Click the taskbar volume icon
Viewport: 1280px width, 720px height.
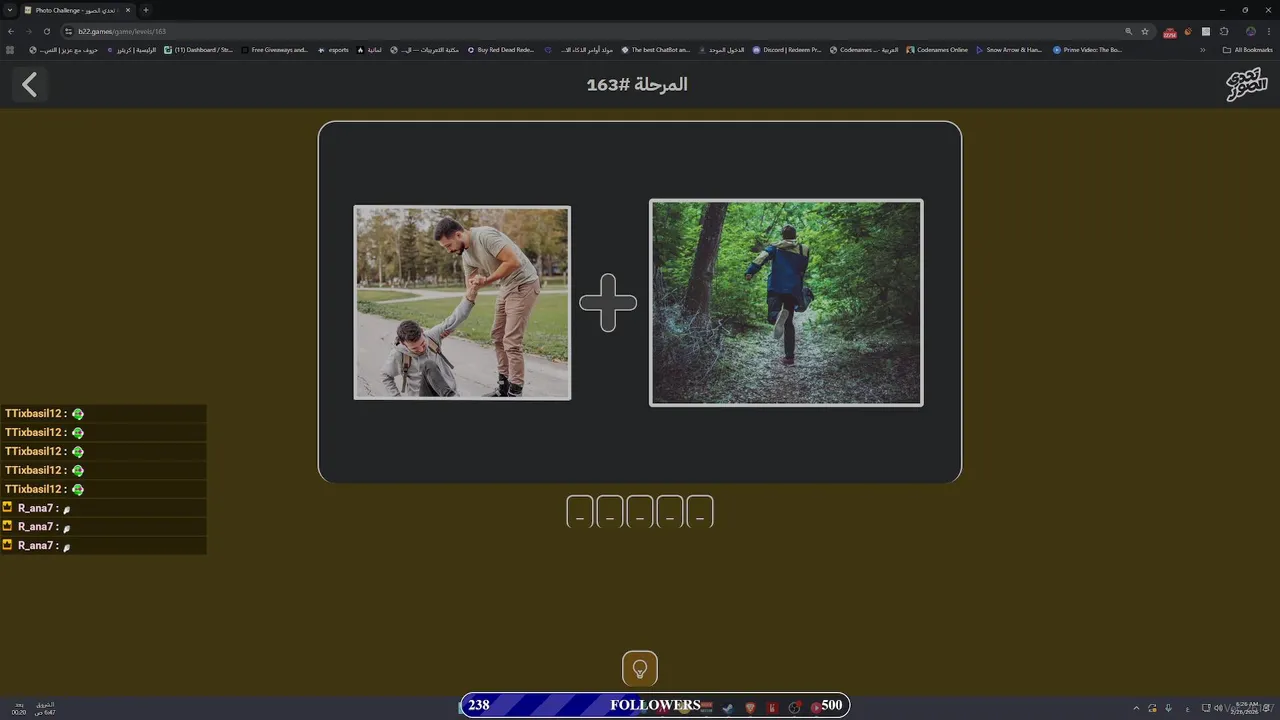click(1218, 708)
